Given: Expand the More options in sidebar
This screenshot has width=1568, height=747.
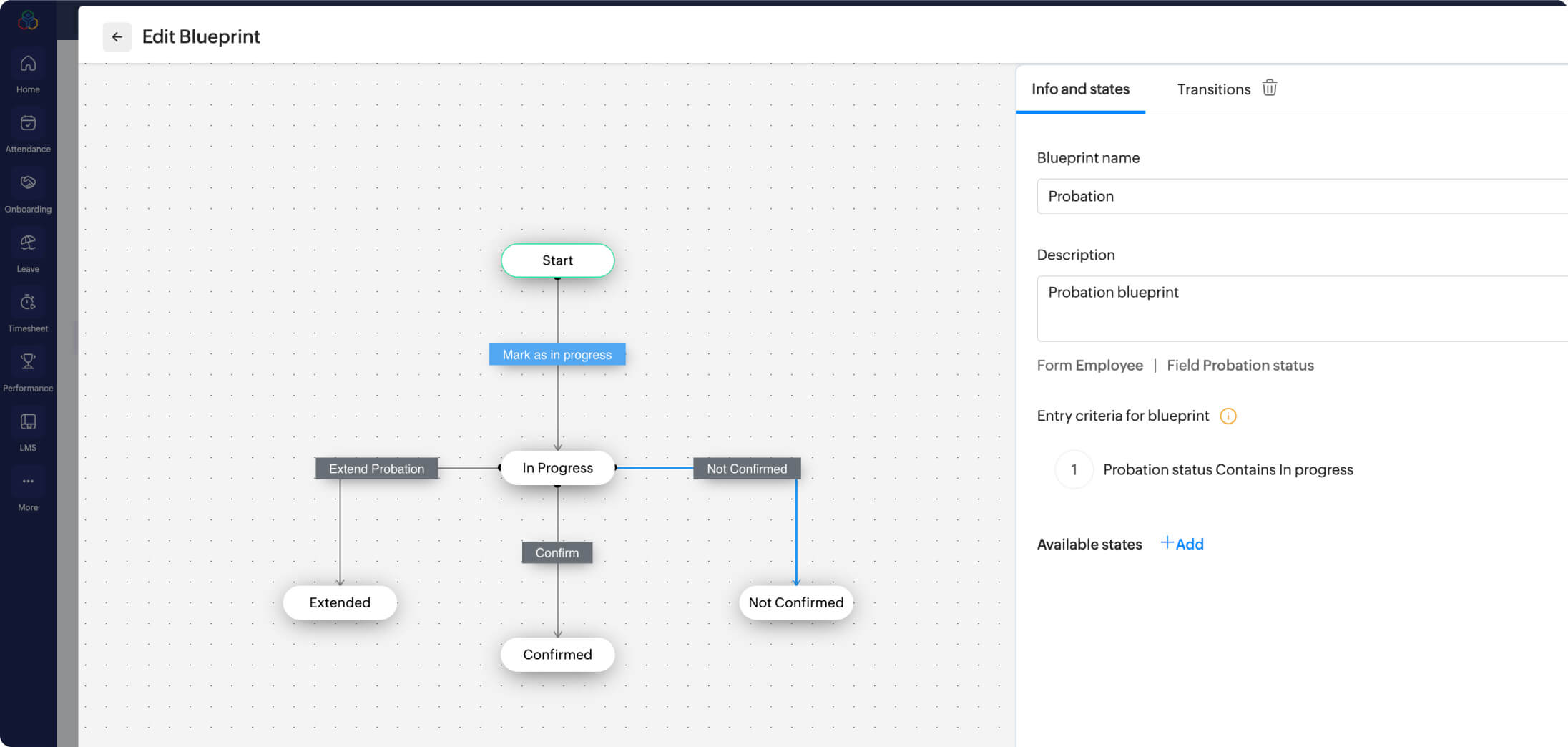Looking at the screenshot, I should point(28,482).
